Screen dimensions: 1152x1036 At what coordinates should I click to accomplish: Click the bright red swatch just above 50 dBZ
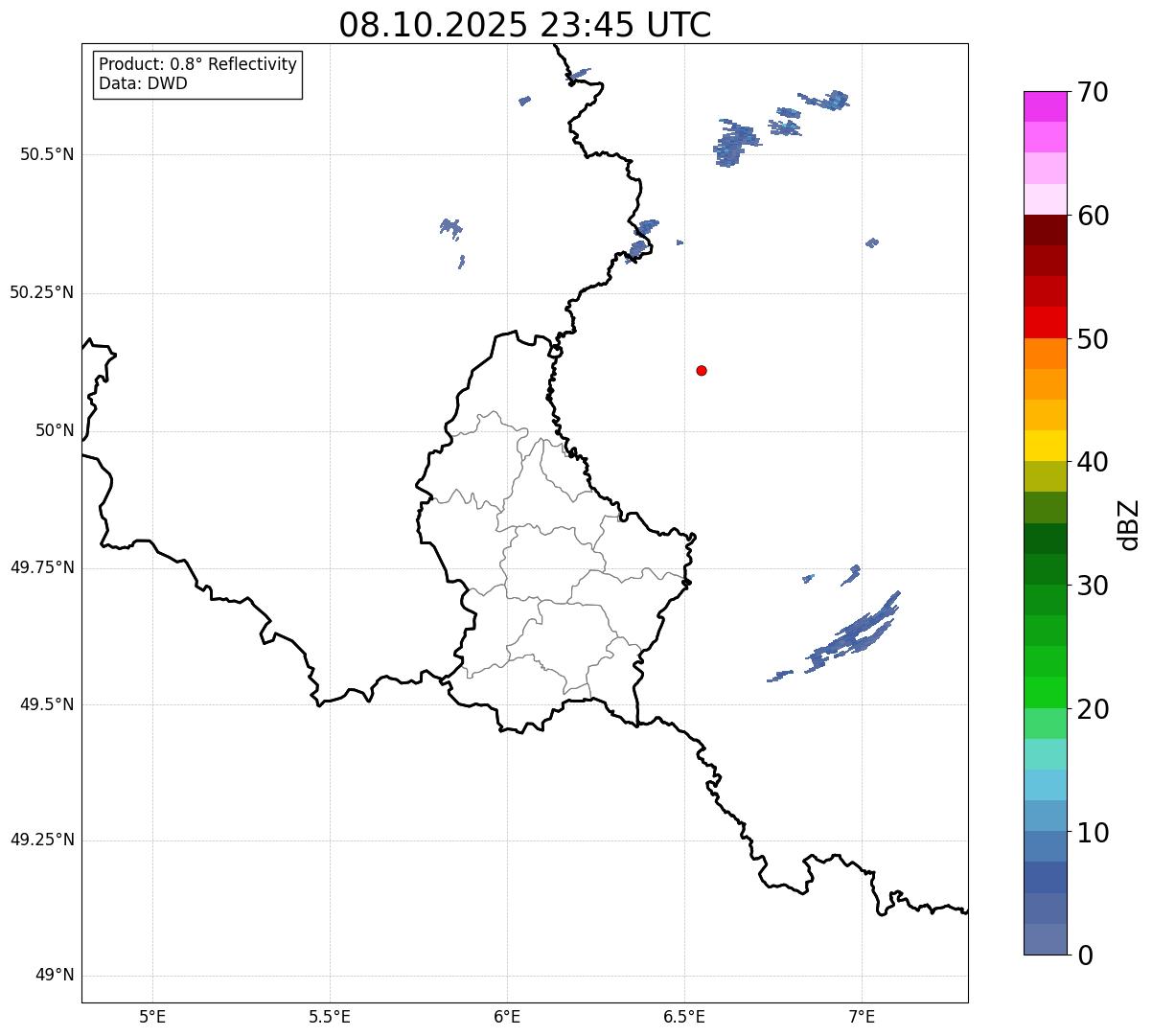[1045, 323]
